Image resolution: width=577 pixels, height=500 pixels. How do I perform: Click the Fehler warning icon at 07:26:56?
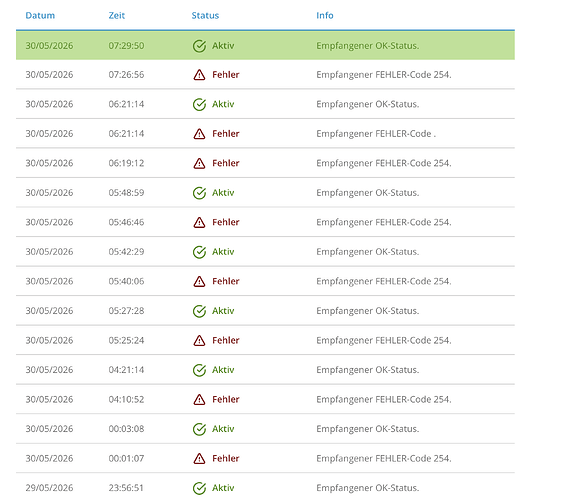(x=199, y=75)
